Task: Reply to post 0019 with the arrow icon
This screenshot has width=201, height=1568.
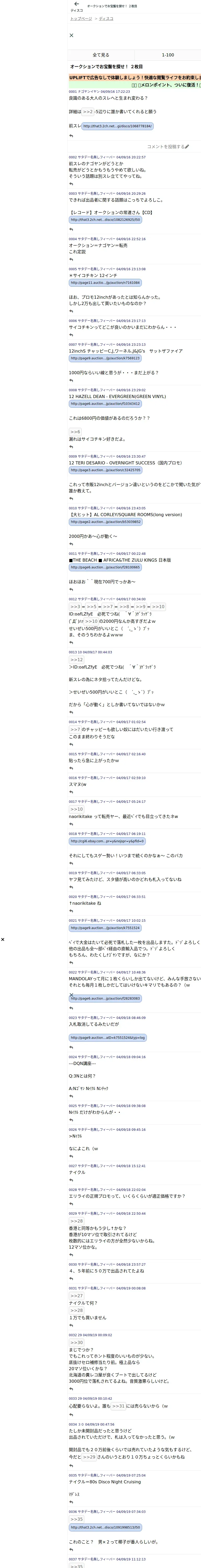Action: tap(71, 887)
